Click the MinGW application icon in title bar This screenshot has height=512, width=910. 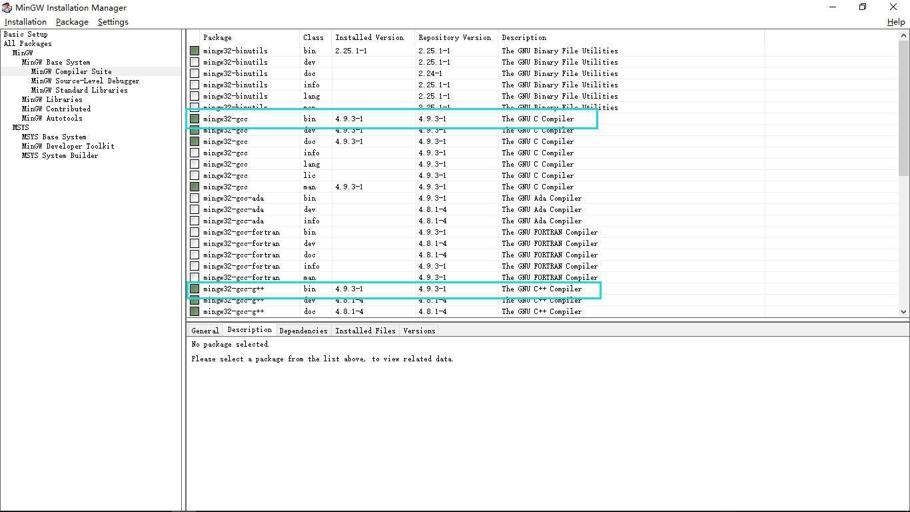[x=7, y=8]
